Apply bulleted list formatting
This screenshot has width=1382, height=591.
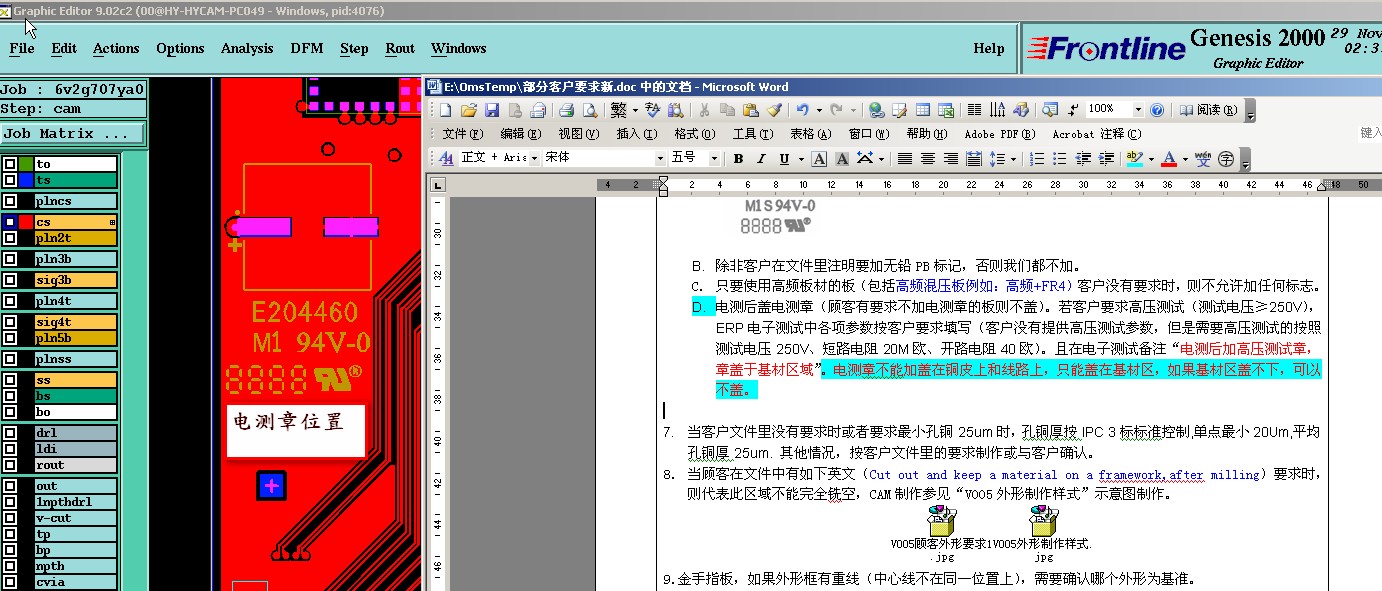tap(1059, 158)
